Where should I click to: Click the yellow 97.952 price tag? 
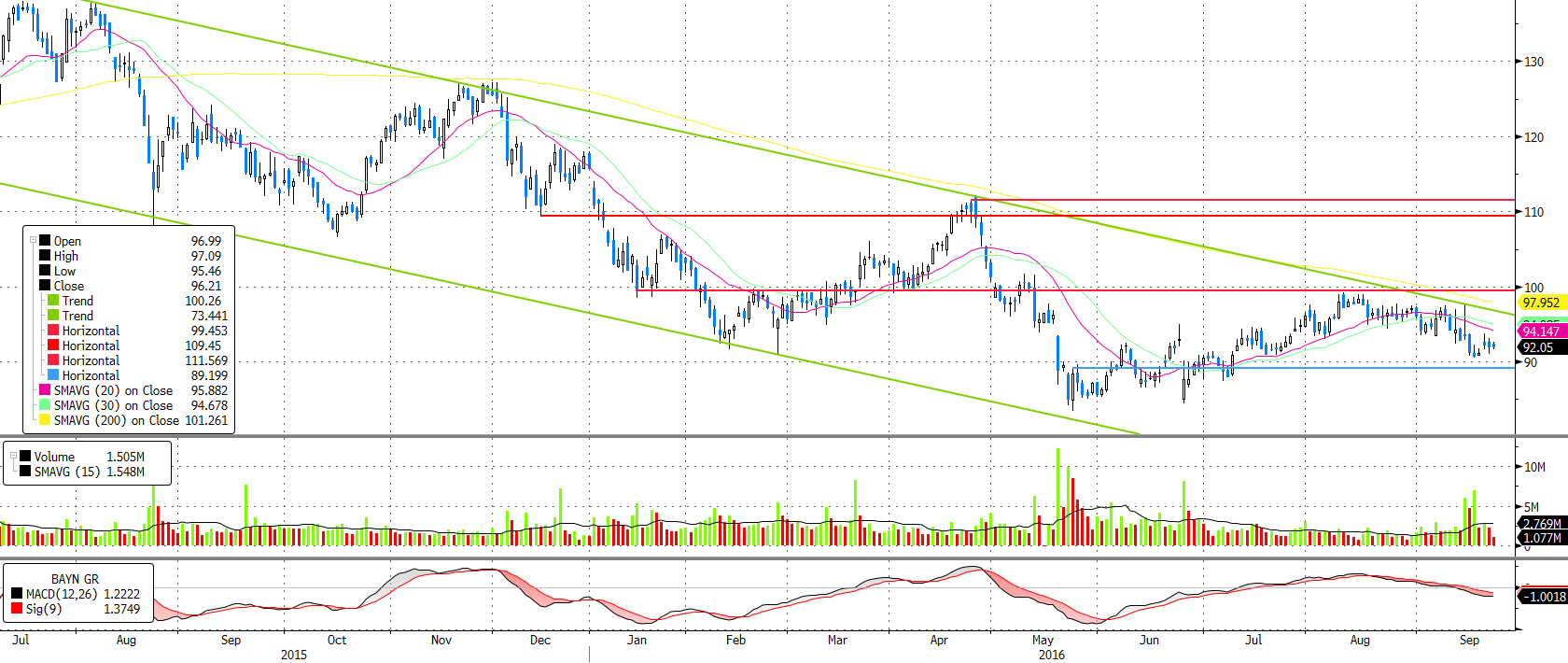1541,303
